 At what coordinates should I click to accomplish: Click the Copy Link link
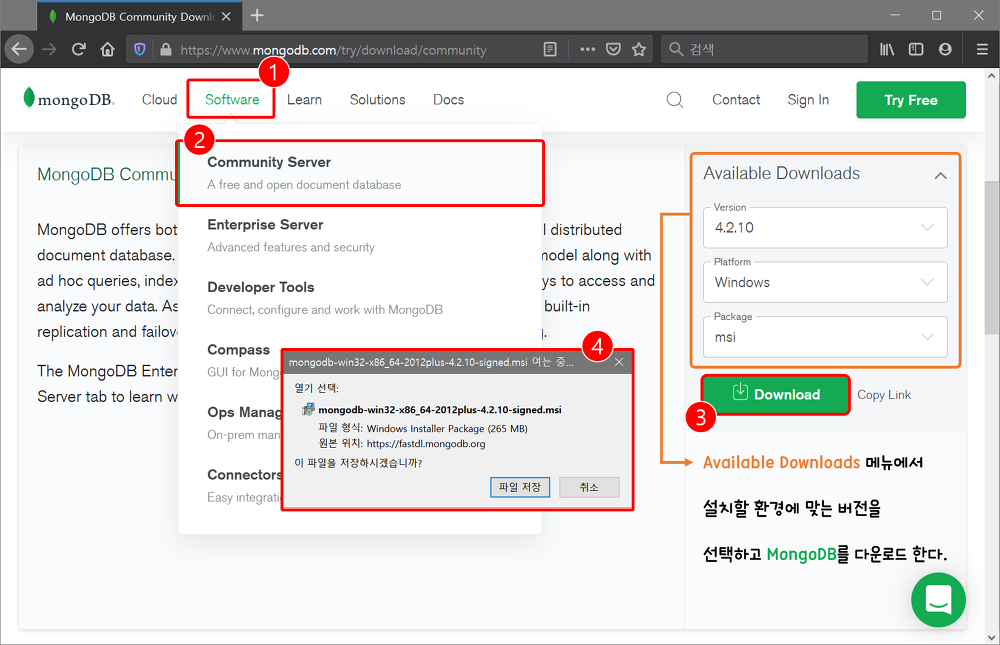tap(884, 395)
